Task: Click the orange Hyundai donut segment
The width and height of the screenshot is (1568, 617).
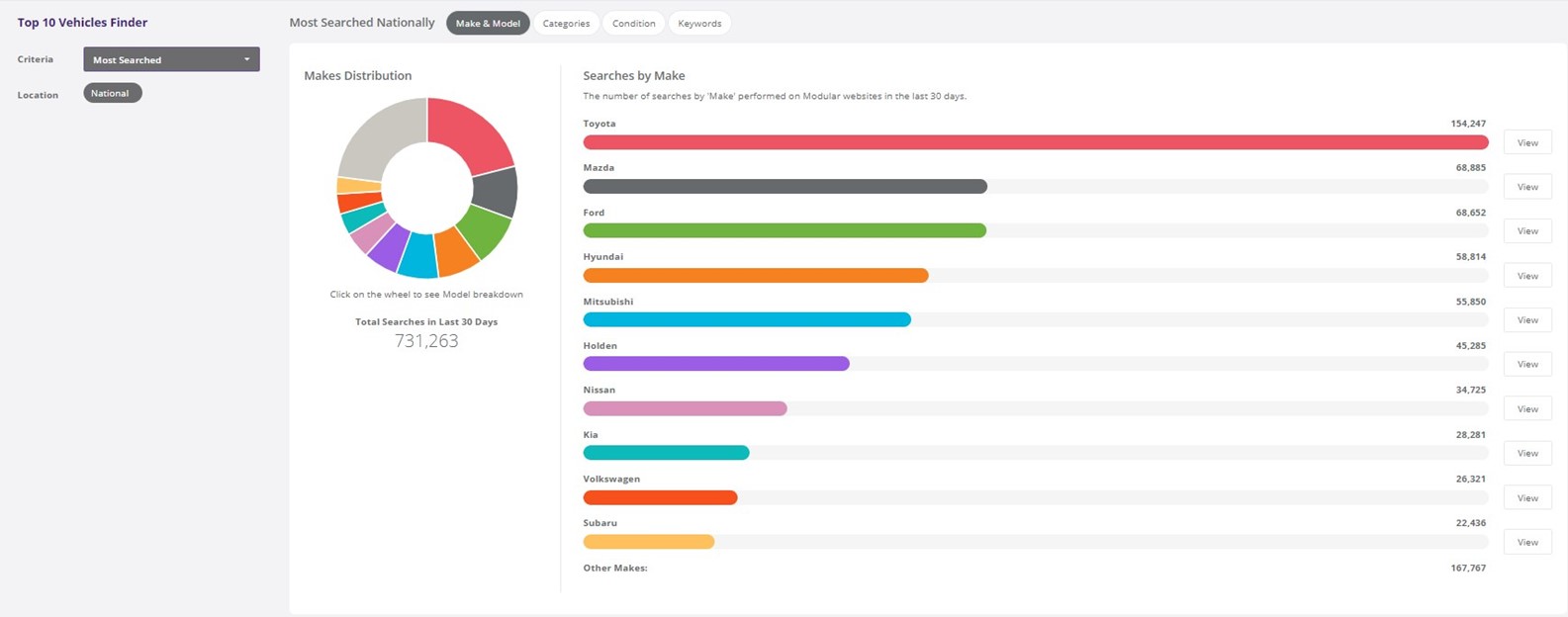Action: (x=456, y=252)
